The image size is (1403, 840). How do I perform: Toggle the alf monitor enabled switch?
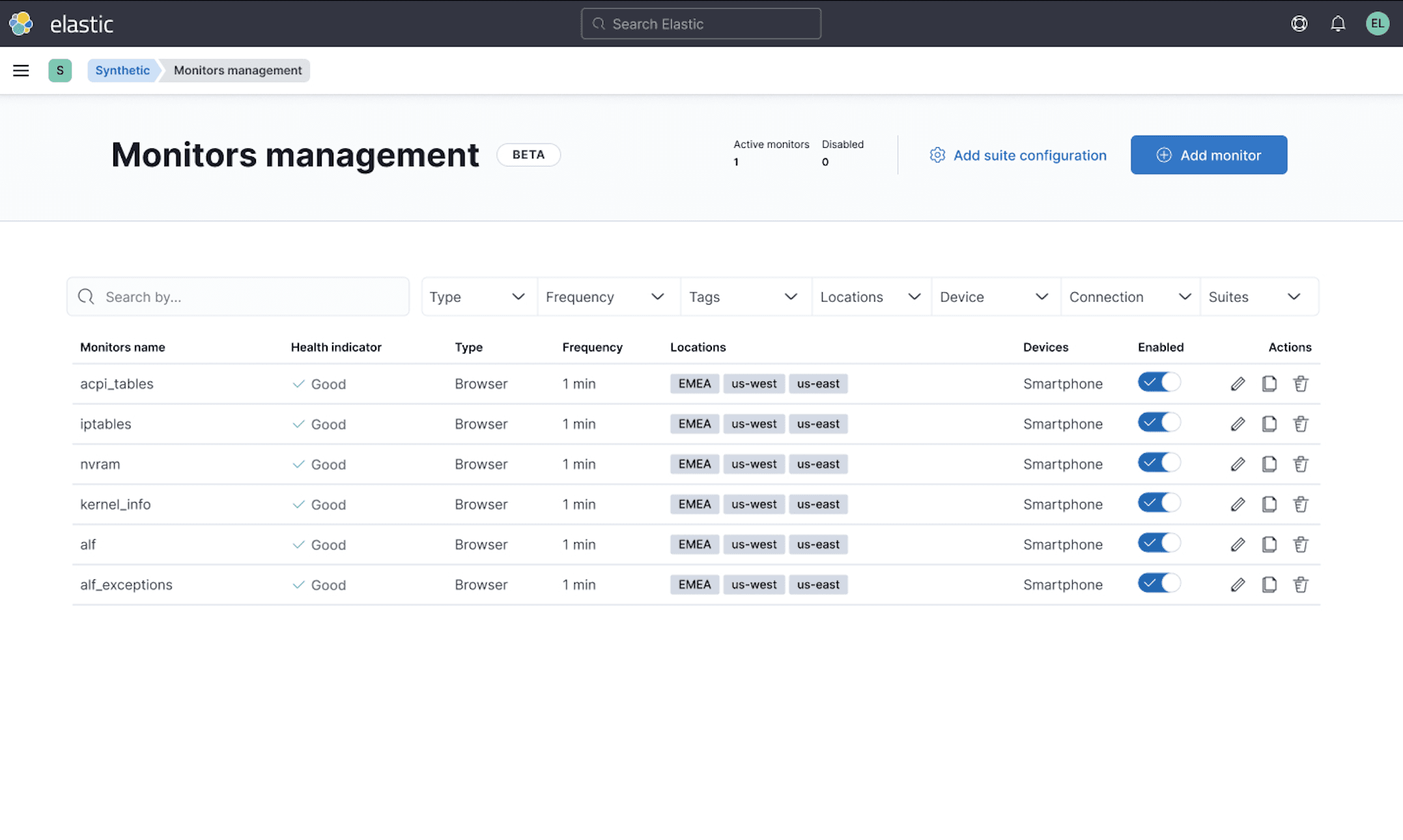[x=1159, y=543]
